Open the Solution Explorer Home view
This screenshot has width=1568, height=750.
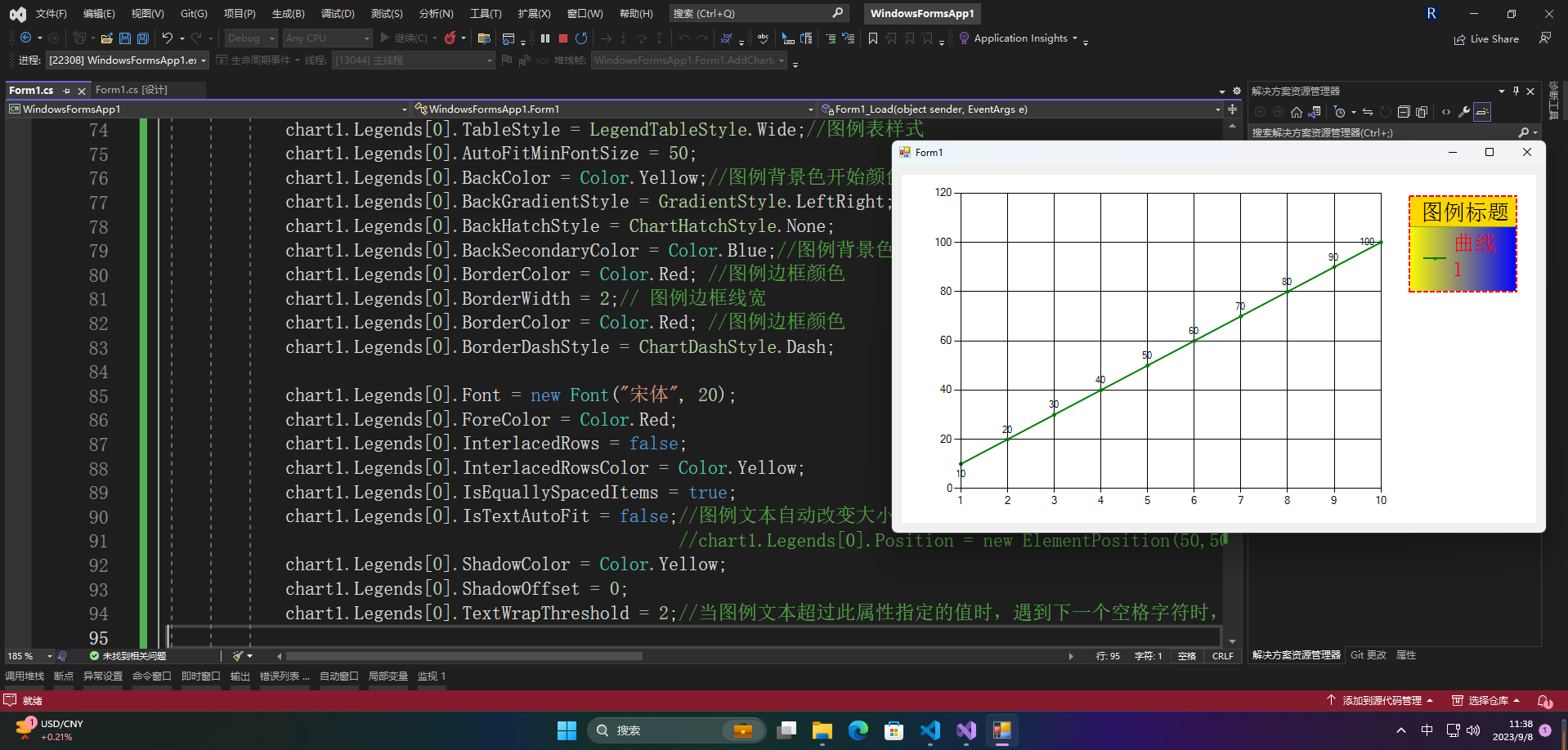tap(1297, 112)
